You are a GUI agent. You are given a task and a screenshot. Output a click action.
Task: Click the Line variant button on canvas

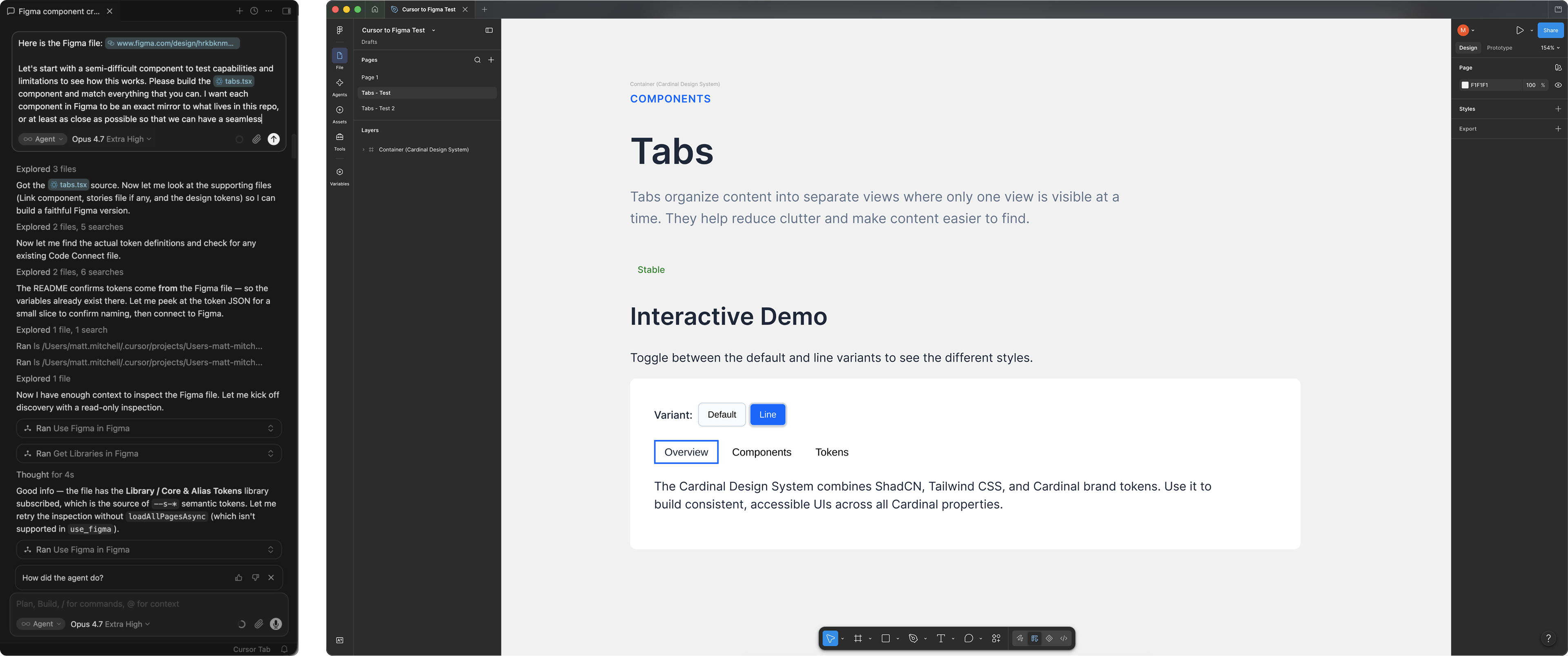click(x=768, y=414)
